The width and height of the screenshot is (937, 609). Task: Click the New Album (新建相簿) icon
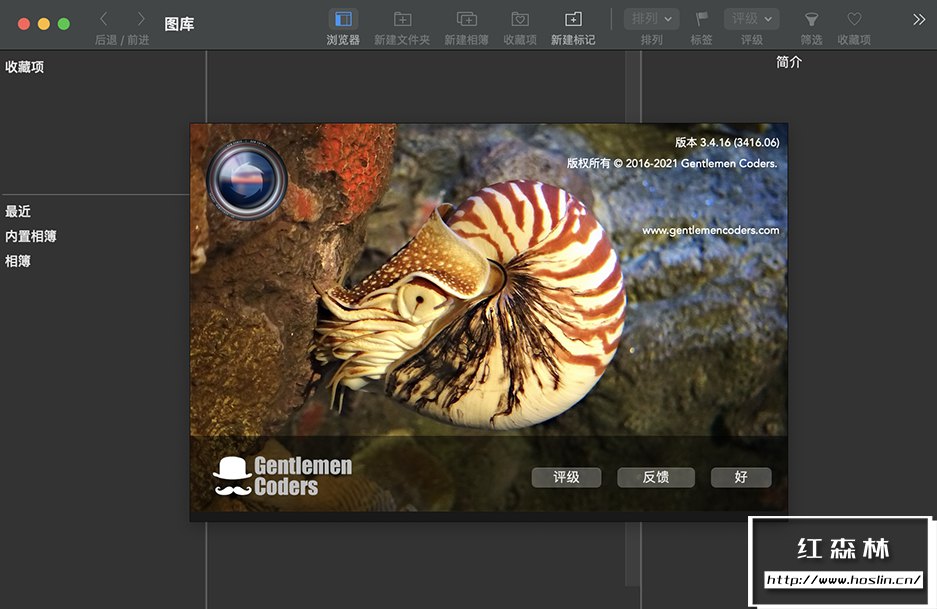(466, 19)
